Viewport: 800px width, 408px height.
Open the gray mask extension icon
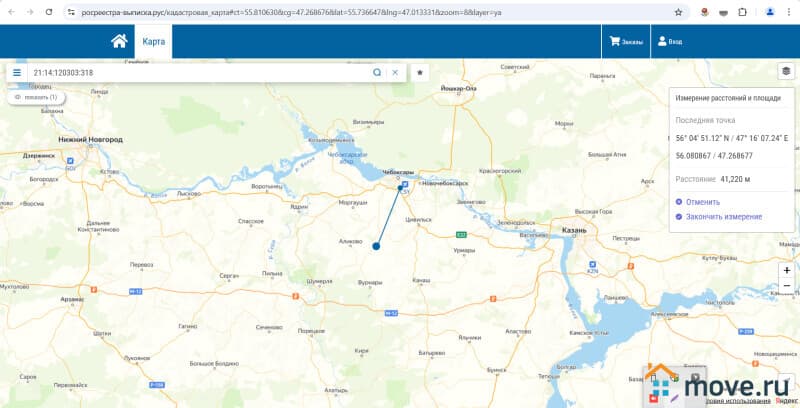(x=723, y=12)
